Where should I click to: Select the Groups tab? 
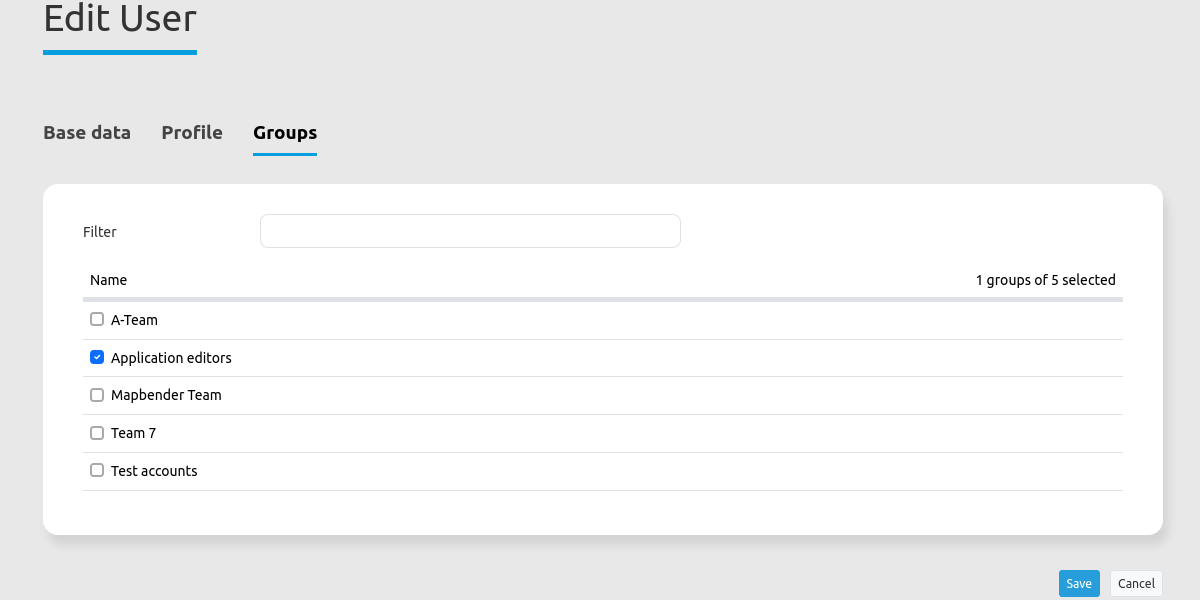[x=285, y=132]
